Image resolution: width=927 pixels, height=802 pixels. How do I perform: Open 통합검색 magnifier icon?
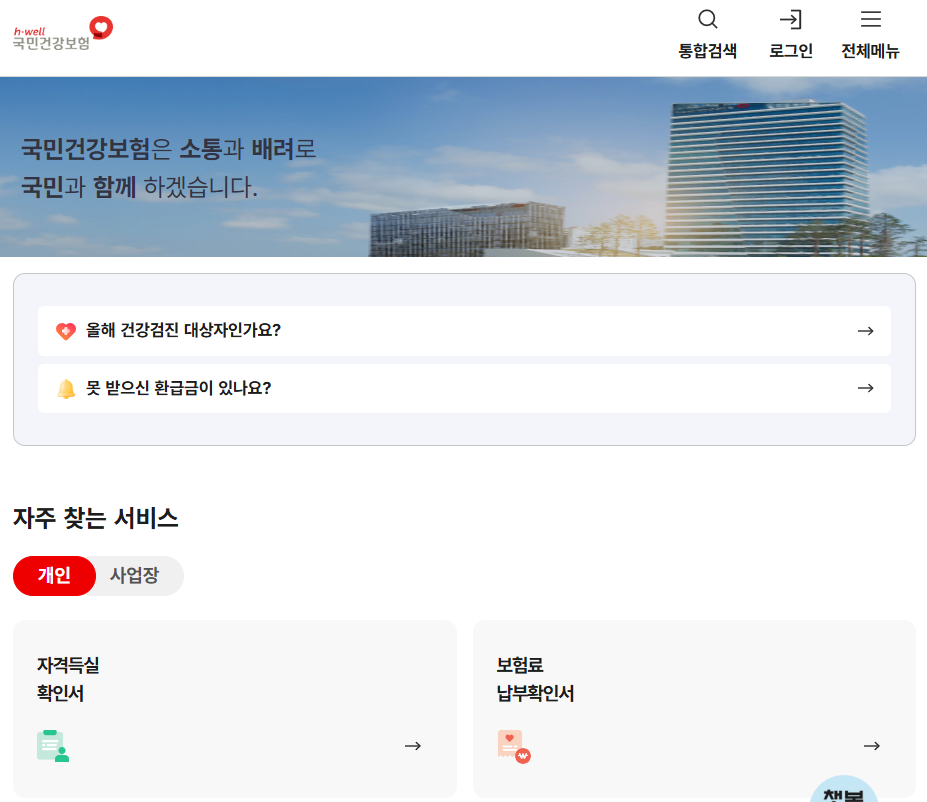click(x=707, y=20)
